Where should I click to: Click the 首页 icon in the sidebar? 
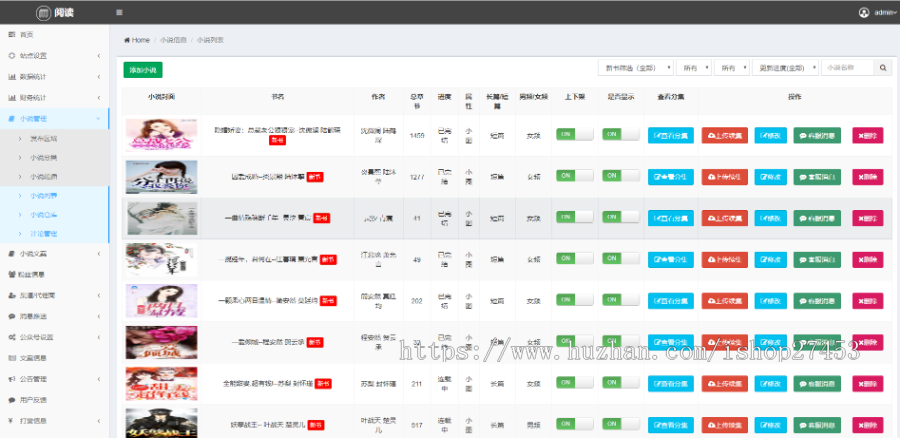[11, 34]
